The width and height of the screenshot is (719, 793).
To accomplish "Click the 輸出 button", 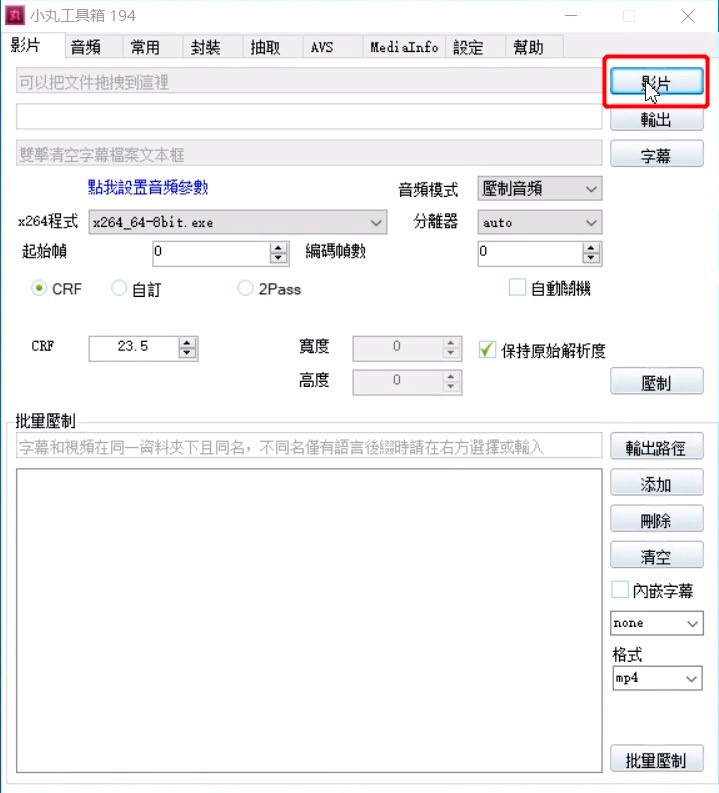I will click(x=656, y=119).
